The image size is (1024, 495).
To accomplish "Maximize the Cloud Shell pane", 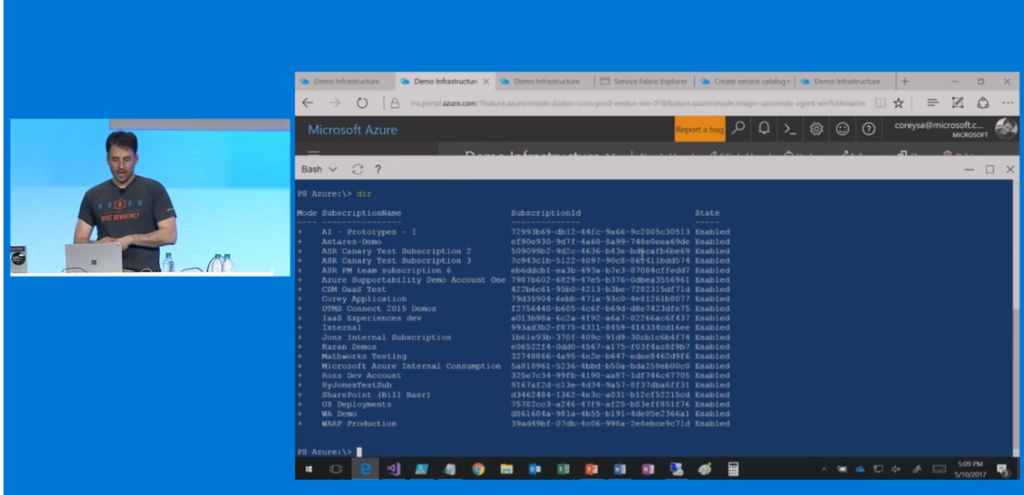I will coord(990,169).
